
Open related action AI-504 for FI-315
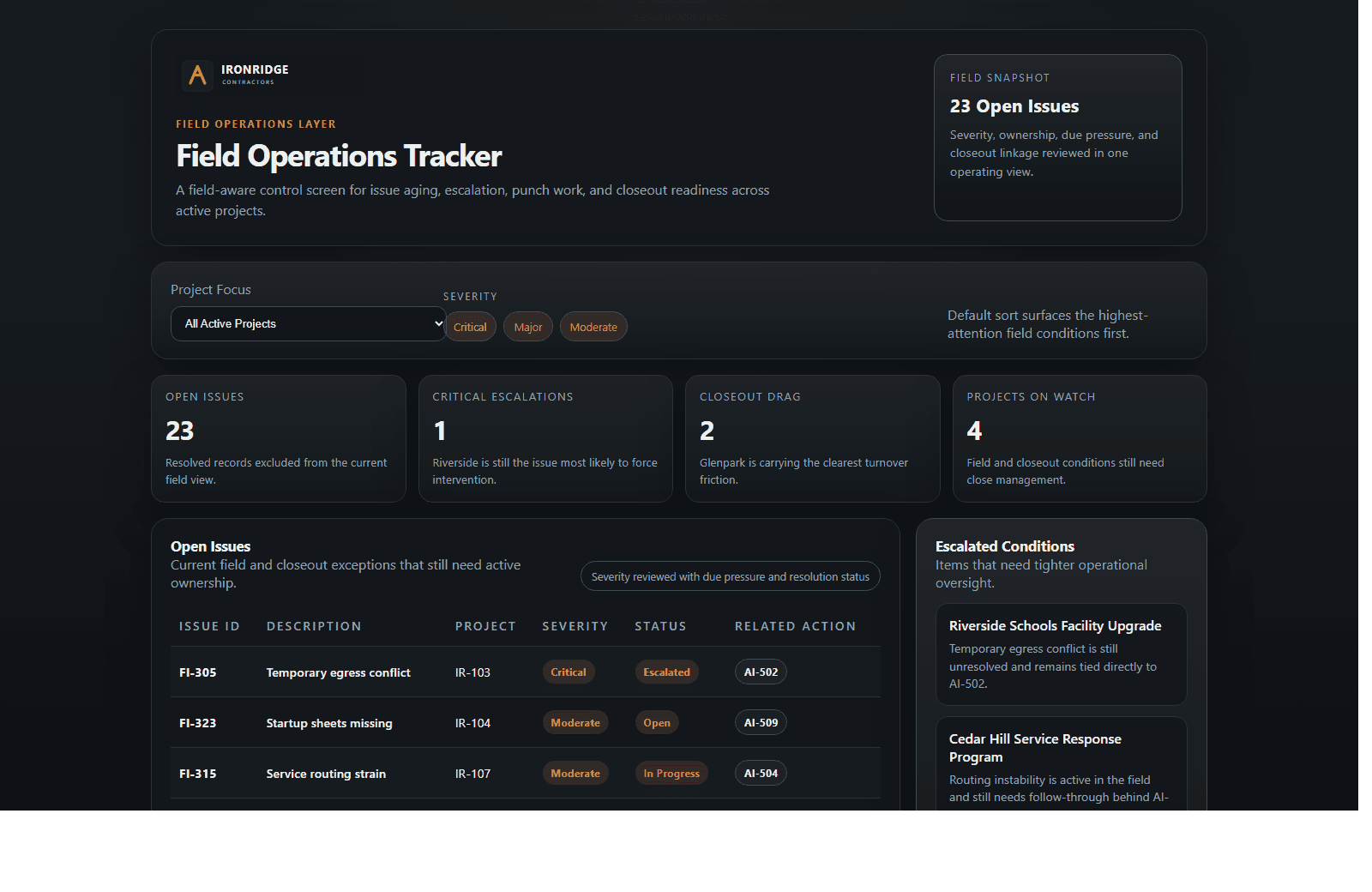pos(760,773)
